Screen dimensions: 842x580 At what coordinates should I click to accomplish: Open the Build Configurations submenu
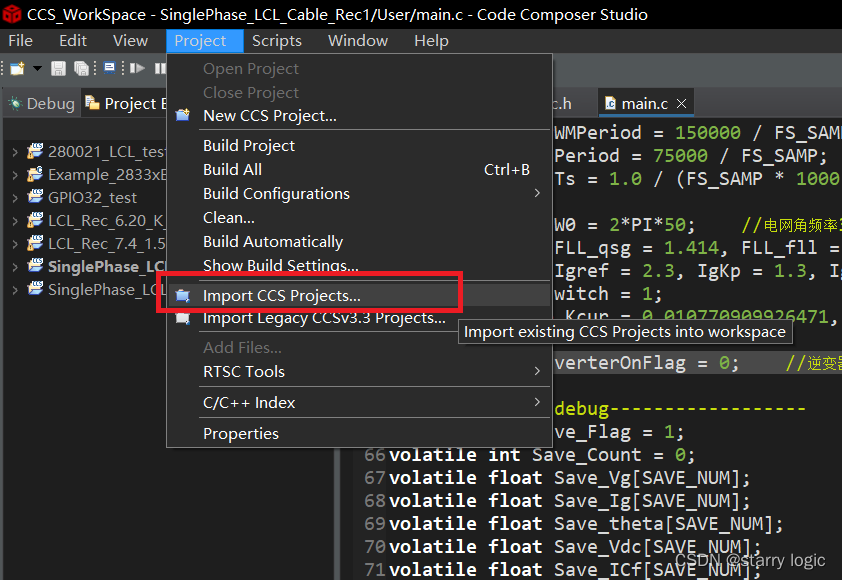[x=359, y=193]
